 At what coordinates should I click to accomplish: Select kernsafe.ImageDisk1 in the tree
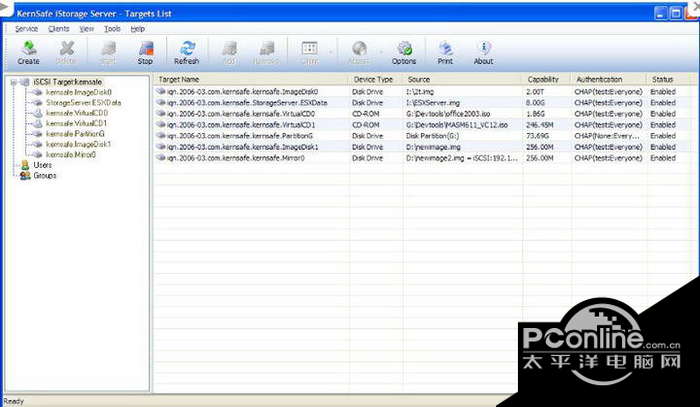78,144
